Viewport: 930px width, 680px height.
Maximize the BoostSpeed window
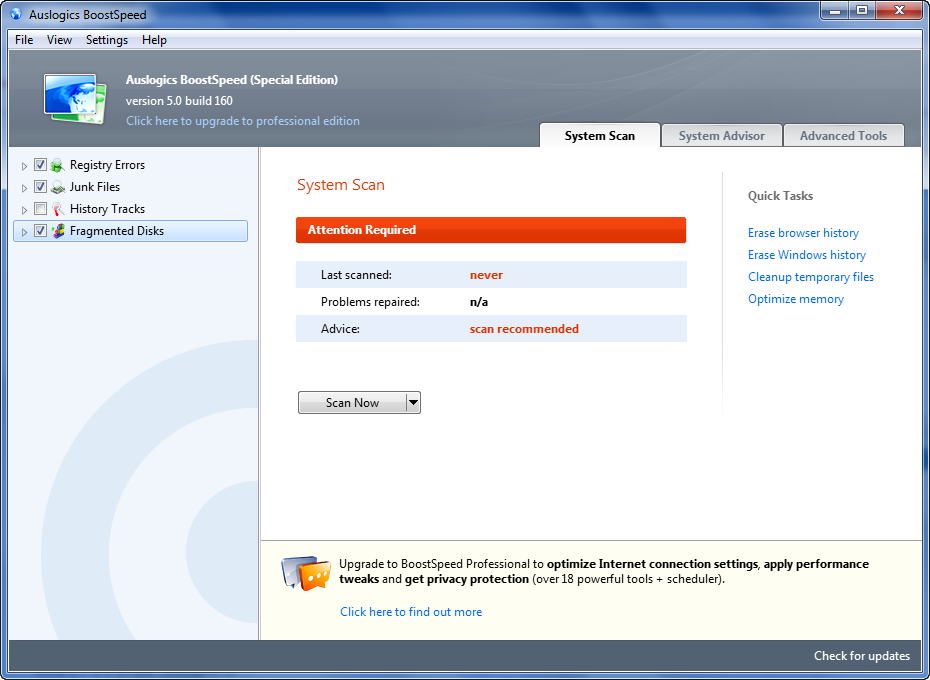(x=862, y=11)
